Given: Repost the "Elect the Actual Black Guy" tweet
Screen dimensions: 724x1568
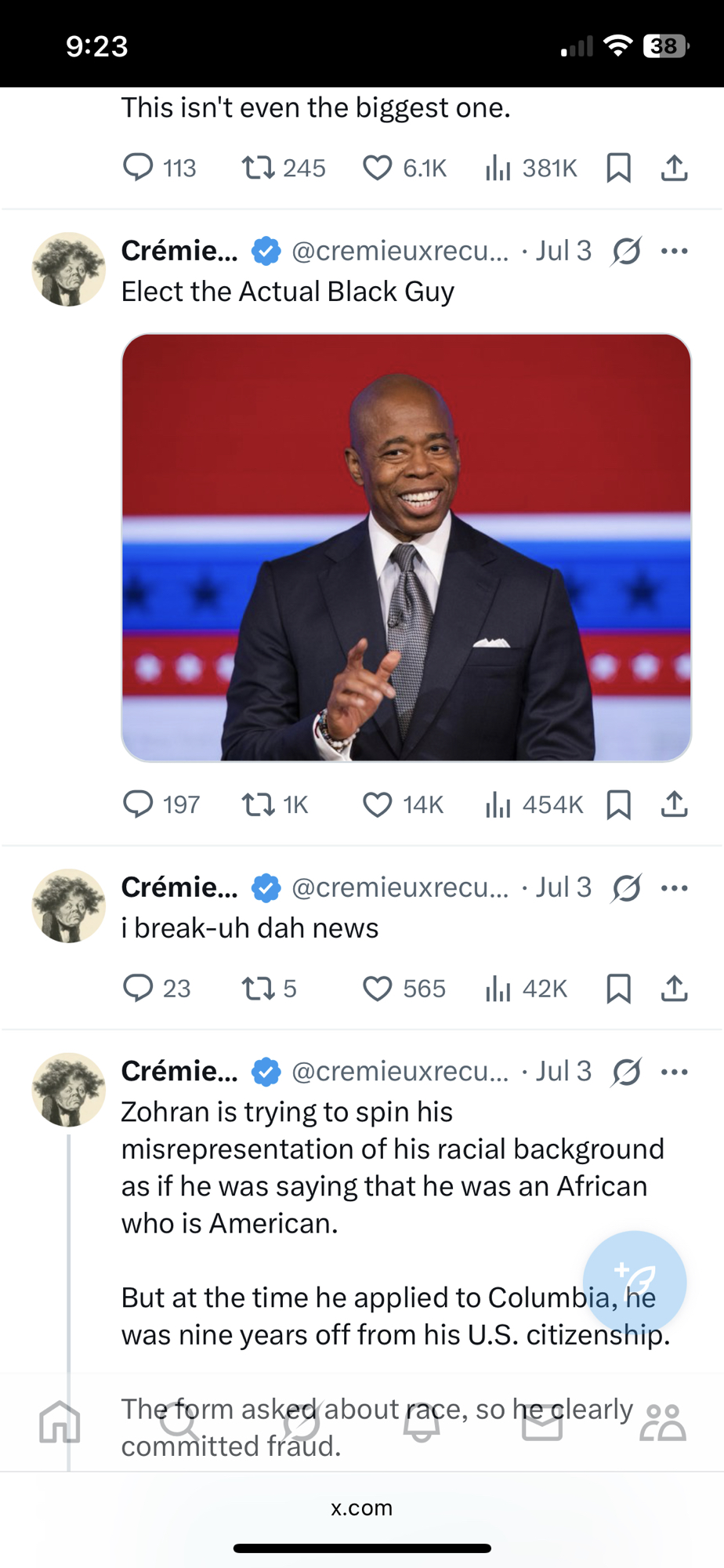Looking at the screenshot, I should pyautogui.click(x=258, y=804).
